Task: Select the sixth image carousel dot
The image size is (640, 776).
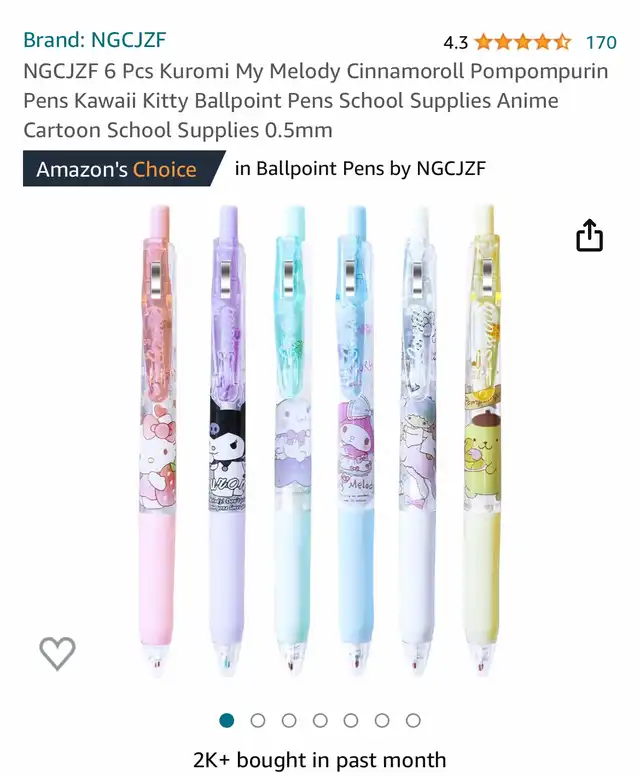Action: [382, 721]
